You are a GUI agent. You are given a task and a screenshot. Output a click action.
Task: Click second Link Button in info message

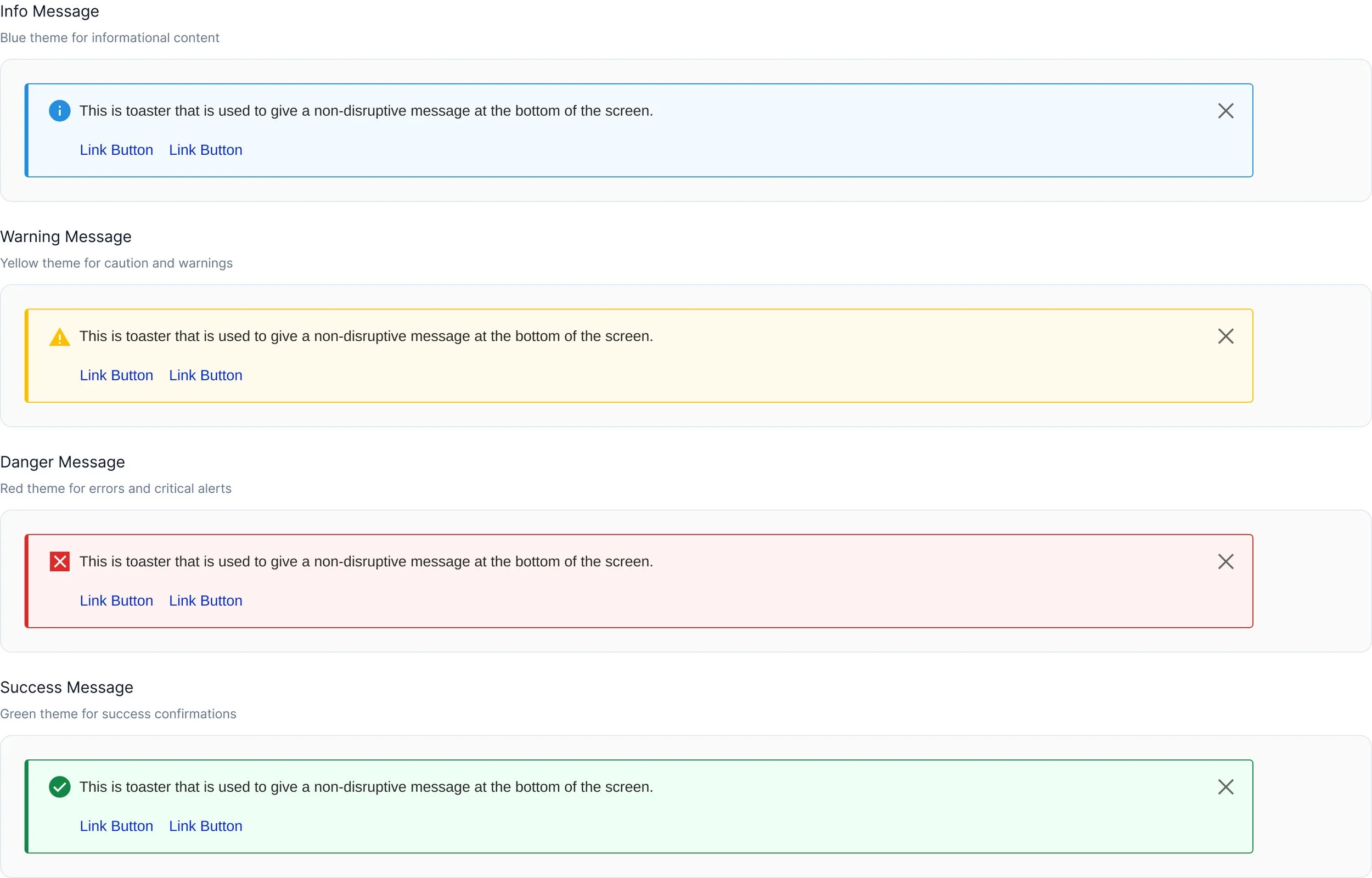[x=206, y=150]
